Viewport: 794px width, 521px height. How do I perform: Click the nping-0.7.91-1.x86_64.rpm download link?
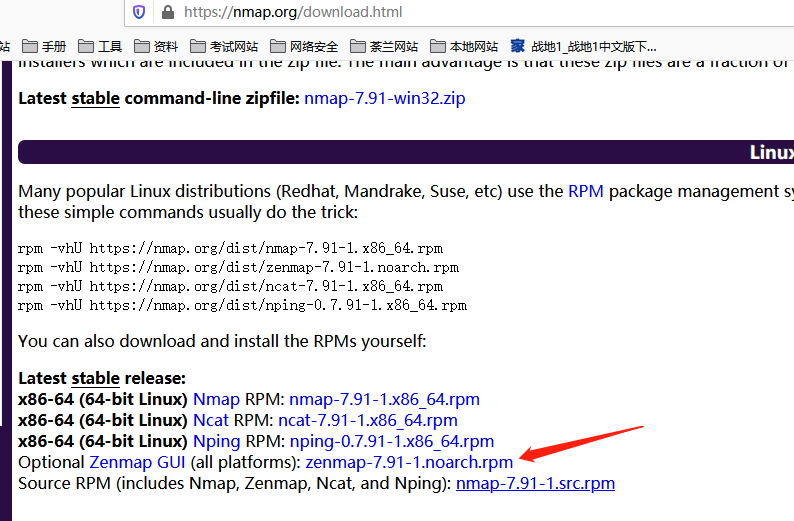tap(392, 442)
